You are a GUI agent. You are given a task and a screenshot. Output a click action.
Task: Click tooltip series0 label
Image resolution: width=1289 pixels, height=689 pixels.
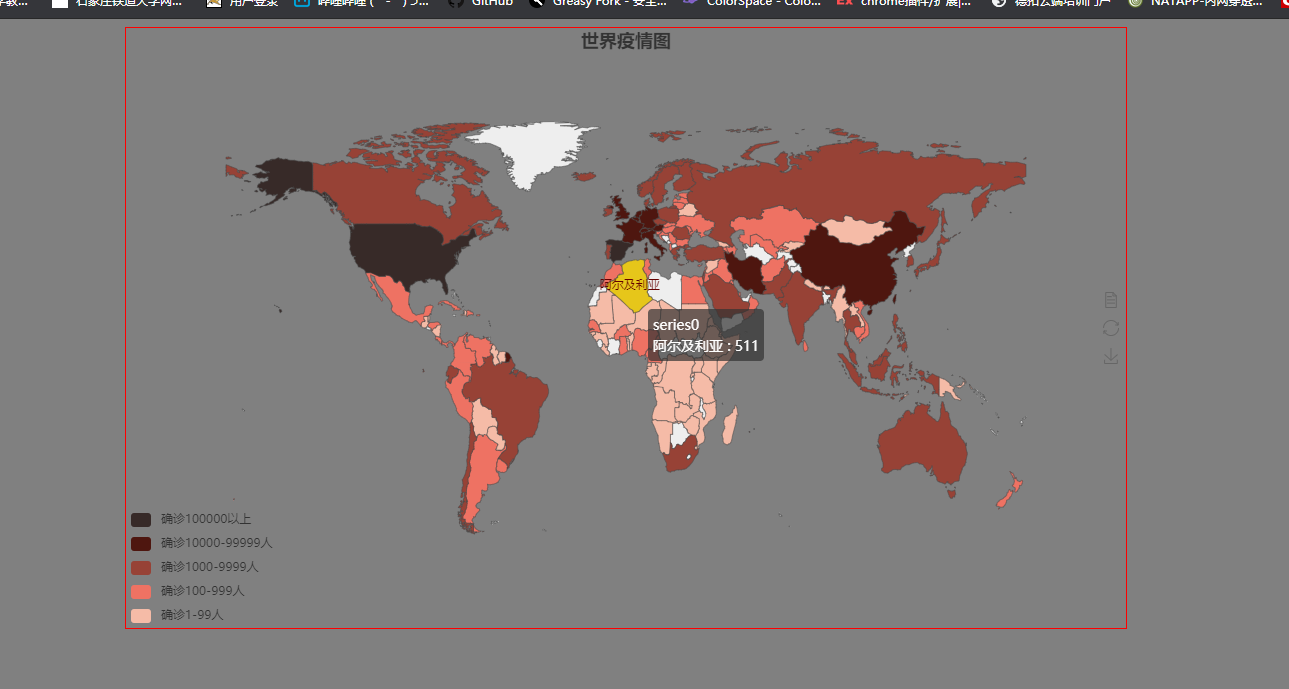click(676, 325)
